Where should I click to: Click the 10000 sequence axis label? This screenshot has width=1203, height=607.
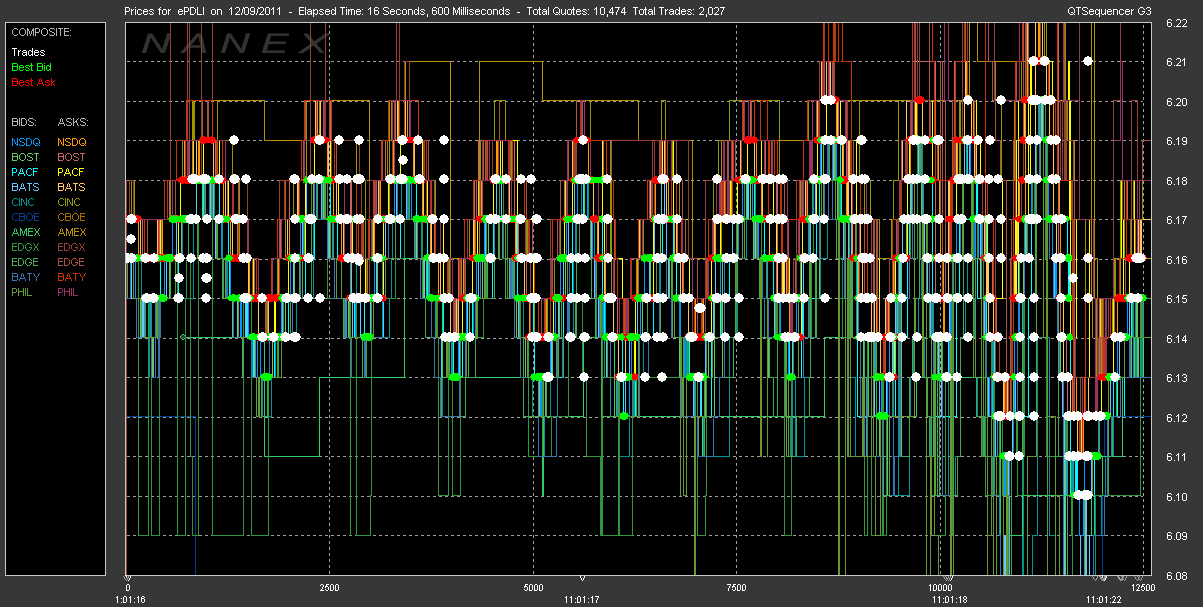click(940, 587)
